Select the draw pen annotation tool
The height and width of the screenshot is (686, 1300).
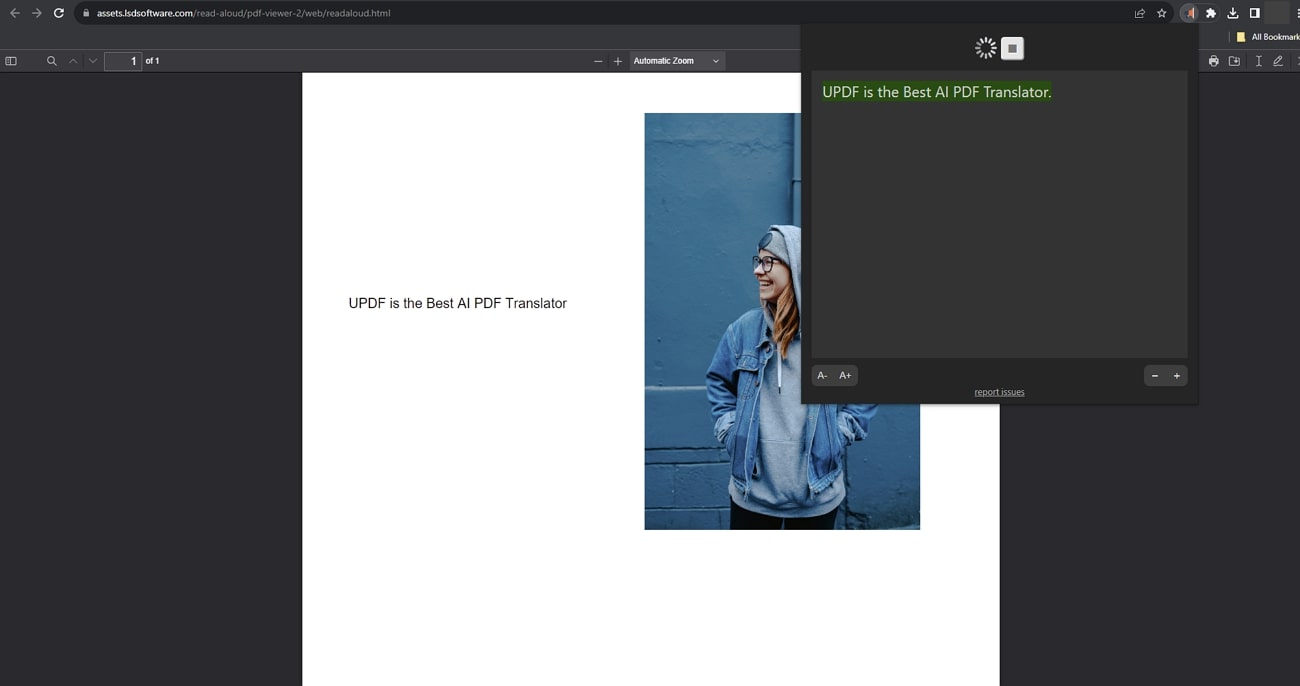[1278, 61]
